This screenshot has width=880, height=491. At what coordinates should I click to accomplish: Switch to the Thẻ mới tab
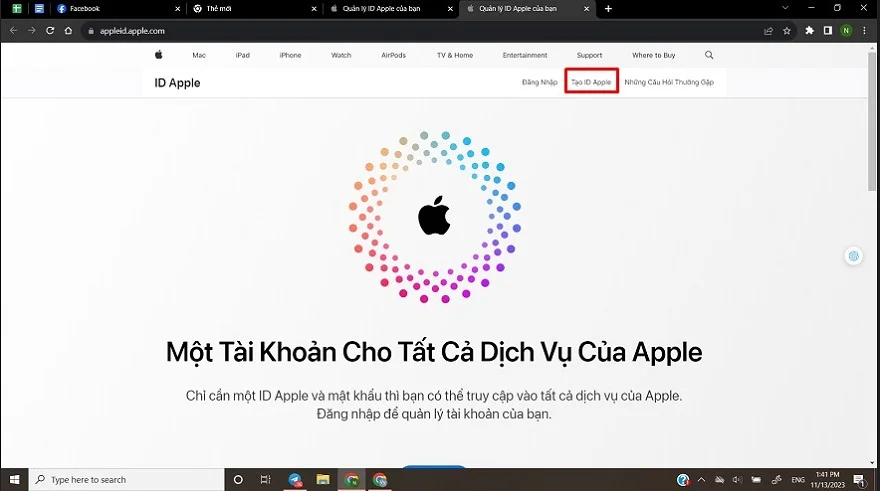pos(254,8)
